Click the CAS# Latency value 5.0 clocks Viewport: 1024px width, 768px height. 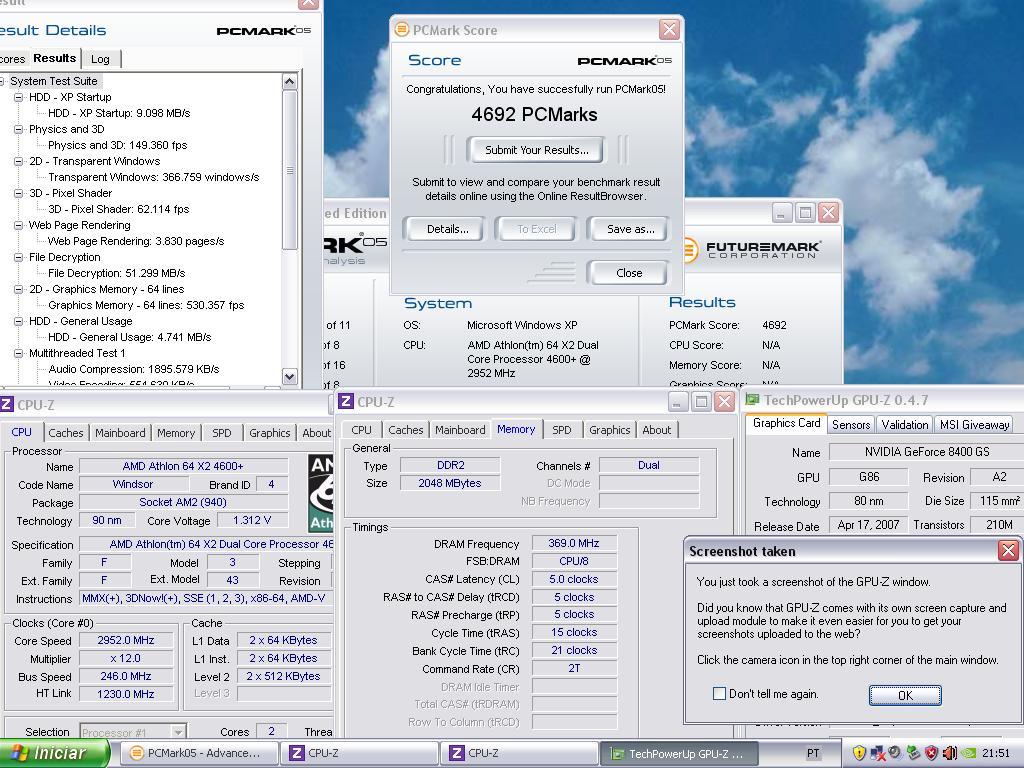point(574,579)
